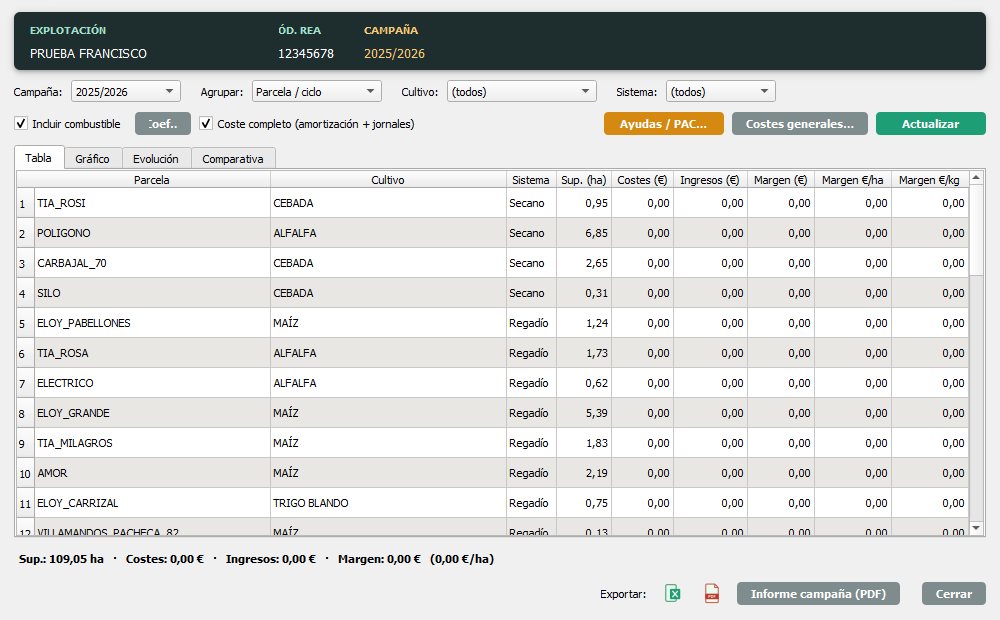Open Sistema (todos) dropdown
This screenshot has width=1000, height=620.
coord(721,92)
